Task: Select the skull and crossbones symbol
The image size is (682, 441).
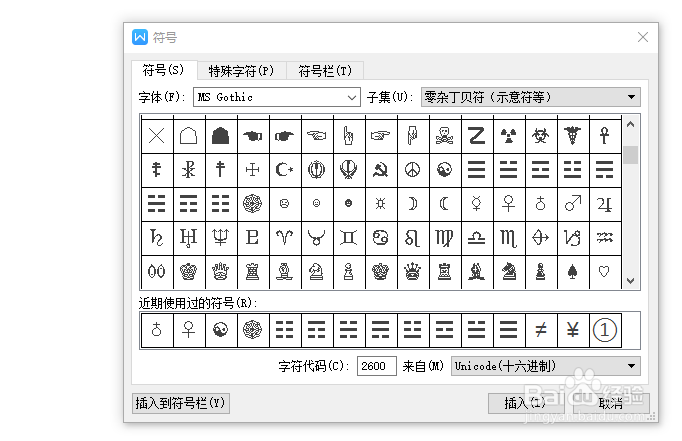Action: point(445,136)
